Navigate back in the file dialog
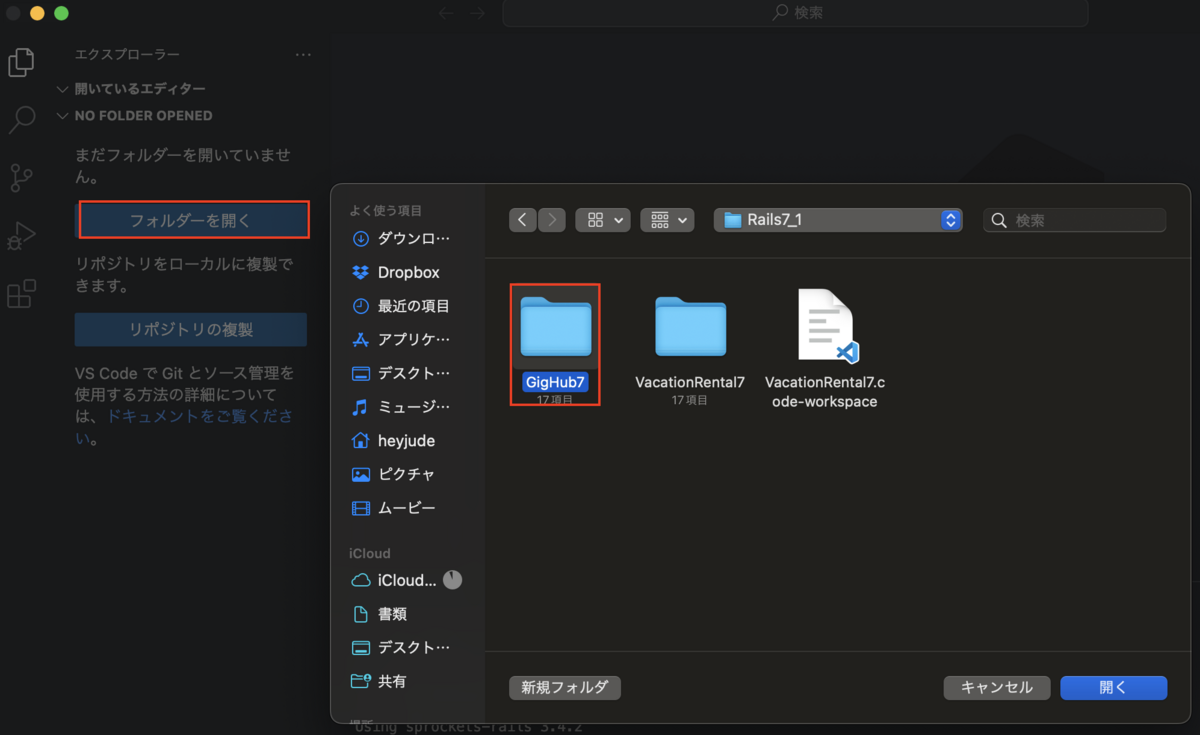This screenshot has height=735, width=1200. [522, 220]
